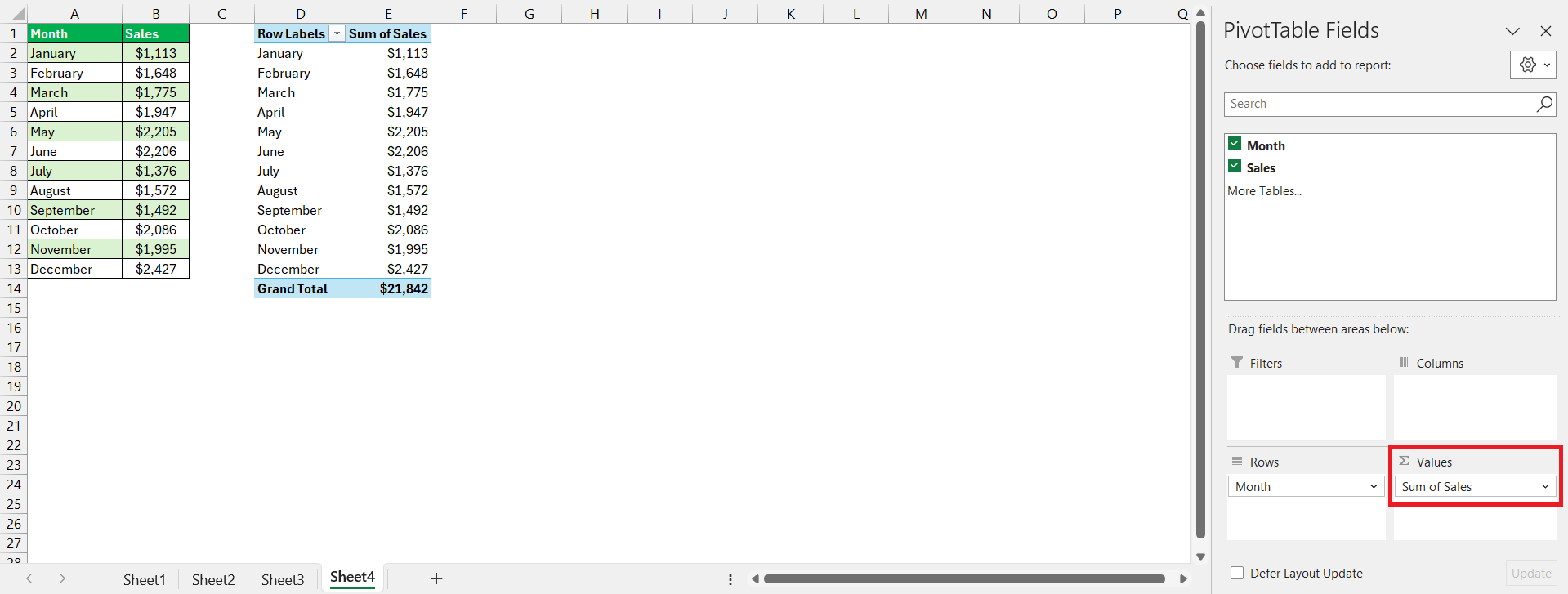Enable Defer Layout Update checkbox

click(1237, 573)
